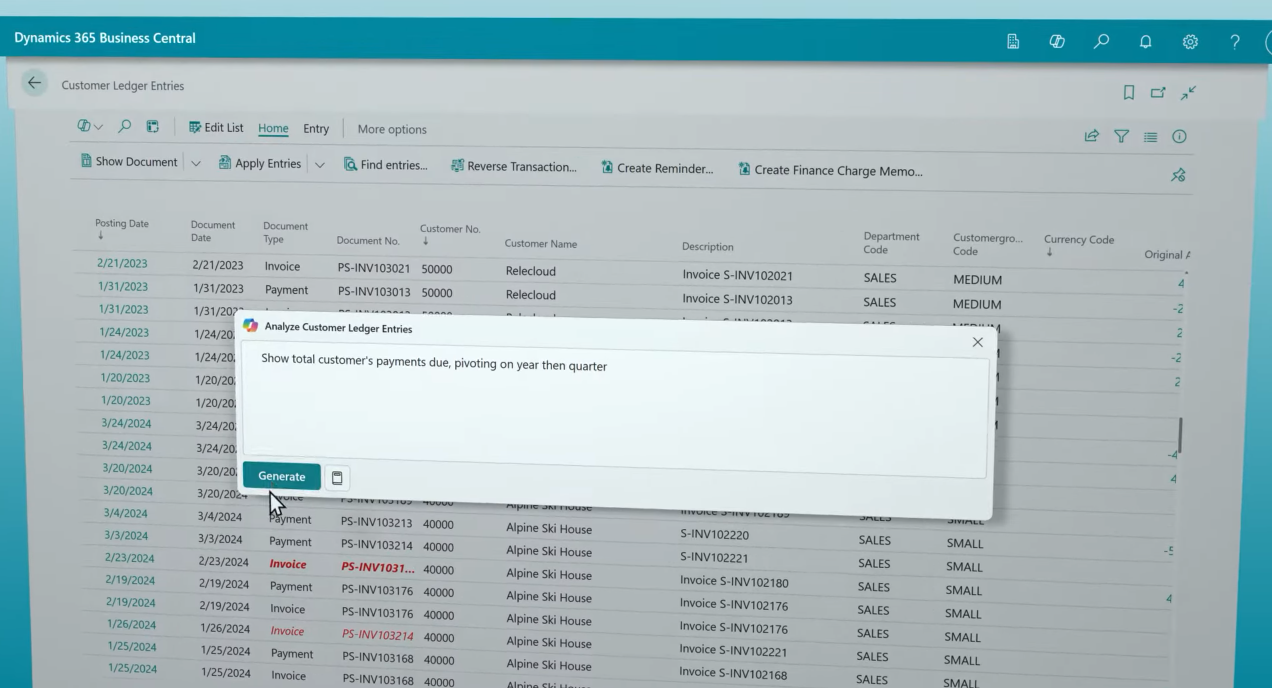1272x688 pixels.
Task: Click posting date 2/23/2024 link
Action: (x=130, y=558)
